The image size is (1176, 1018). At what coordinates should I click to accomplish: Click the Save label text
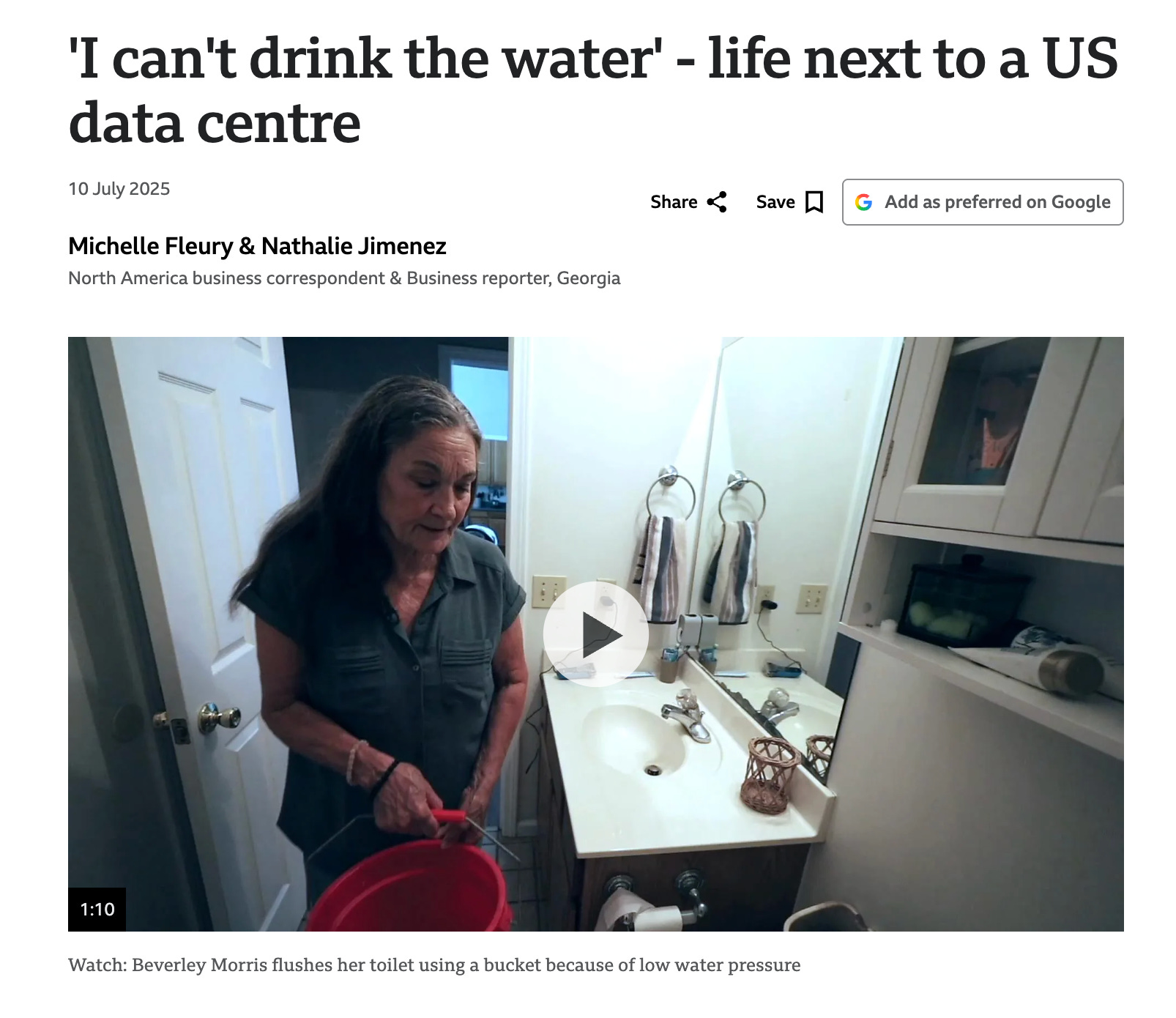775,202
